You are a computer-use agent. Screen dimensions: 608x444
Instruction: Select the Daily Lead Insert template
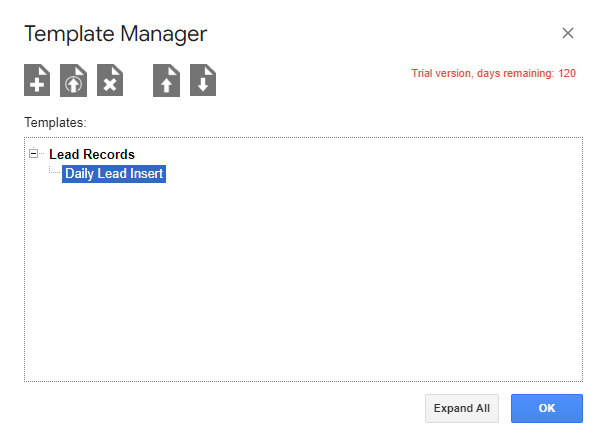(114, 174)
